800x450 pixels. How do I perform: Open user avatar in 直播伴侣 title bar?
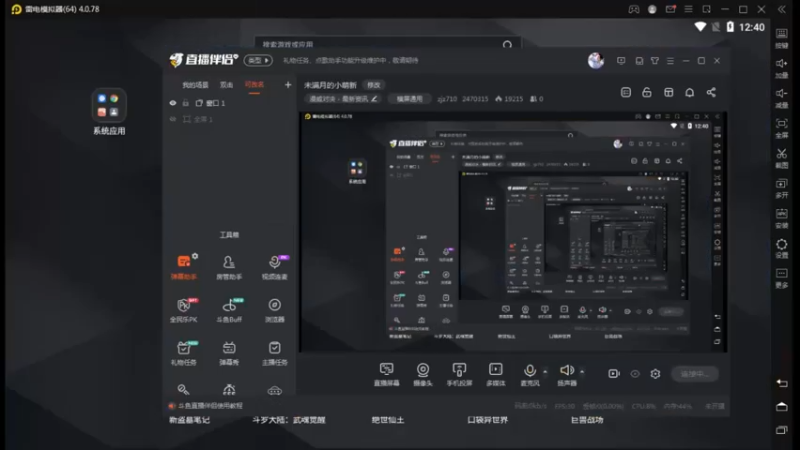pos(596,60)
